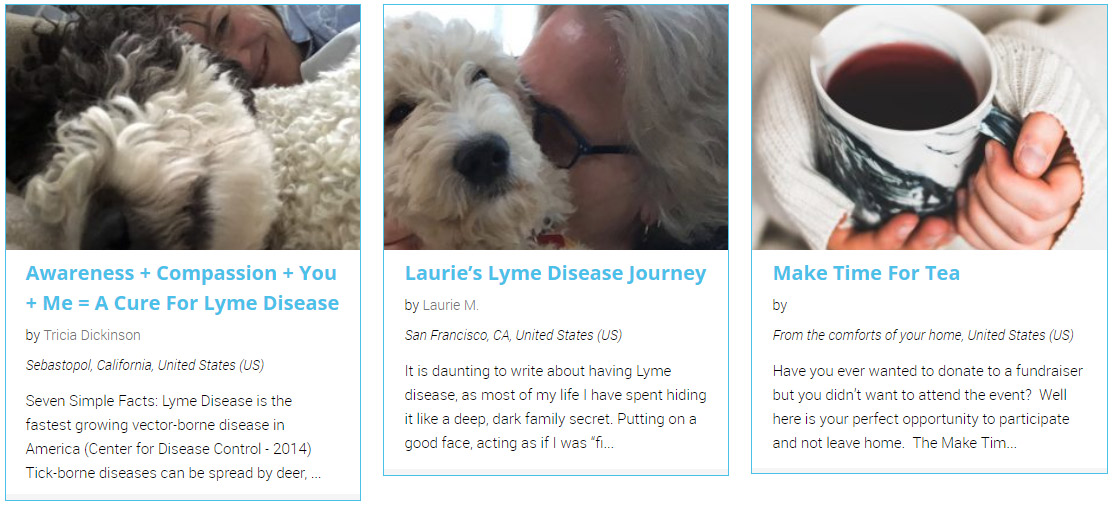Click the 'by' label under Make Time For Tea
This screenshot has width=1112, height=506.
pos(779,306)
